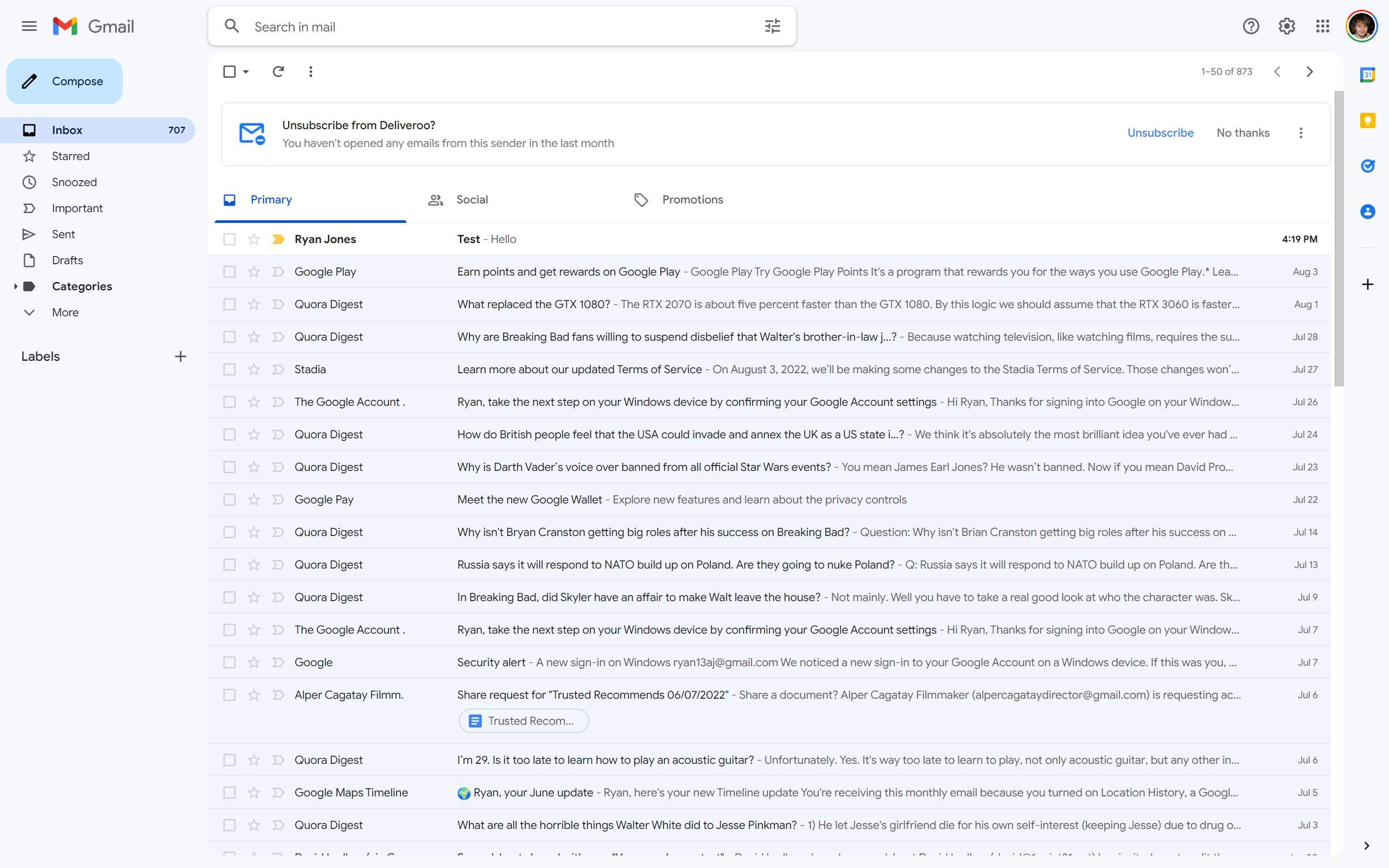Select the Ryan Jones email checkbox
The height and width of the screenshot is (868, 1389).
230,239
